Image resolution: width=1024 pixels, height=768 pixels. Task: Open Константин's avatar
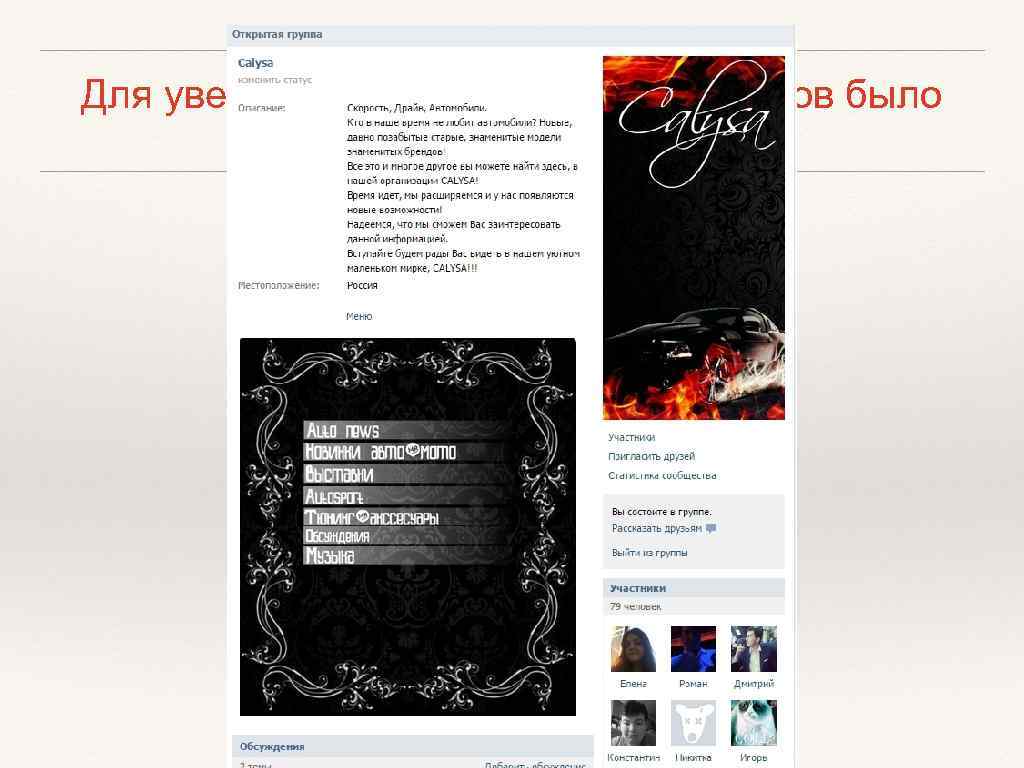633,723
